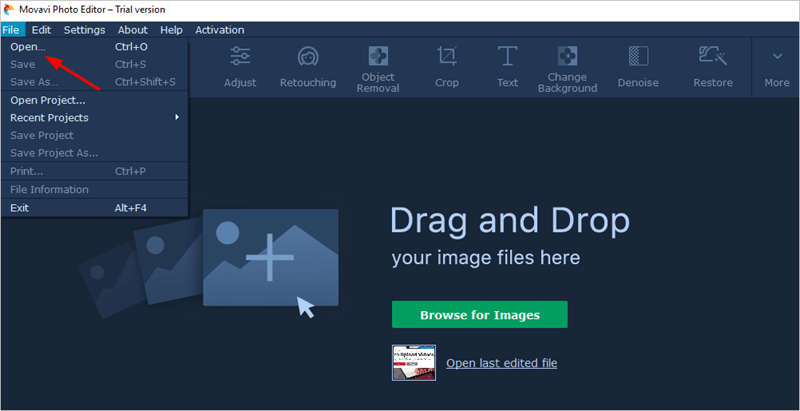Follow the Open last edited file link
800x411 pixels.
click(502, 363)
